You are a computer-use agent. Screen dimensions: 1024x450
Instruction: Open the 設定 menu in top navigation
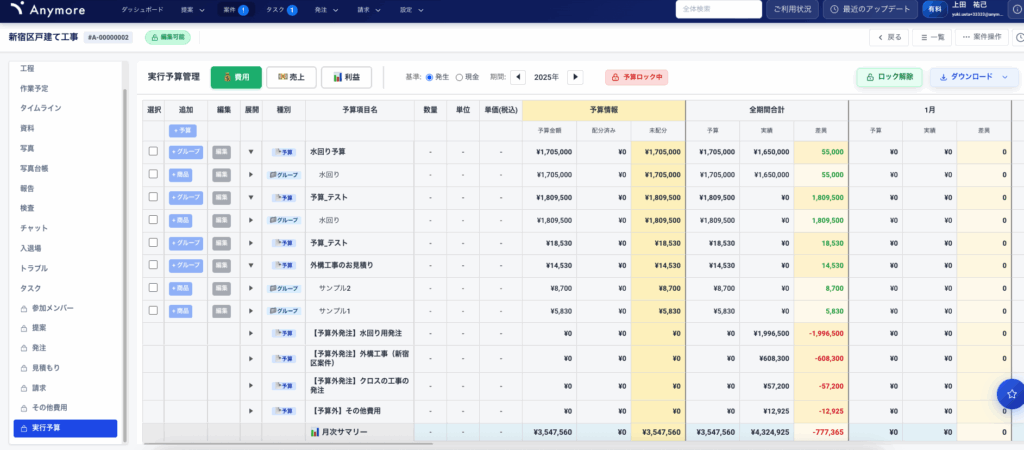tap(411, 10)
